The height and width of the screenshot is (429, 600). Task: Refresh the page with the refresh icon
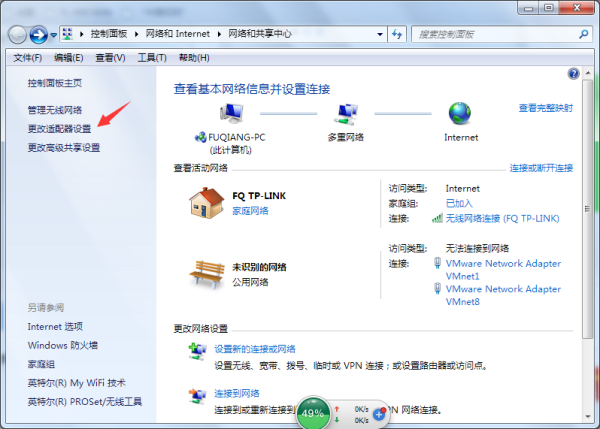coord(397,34)
